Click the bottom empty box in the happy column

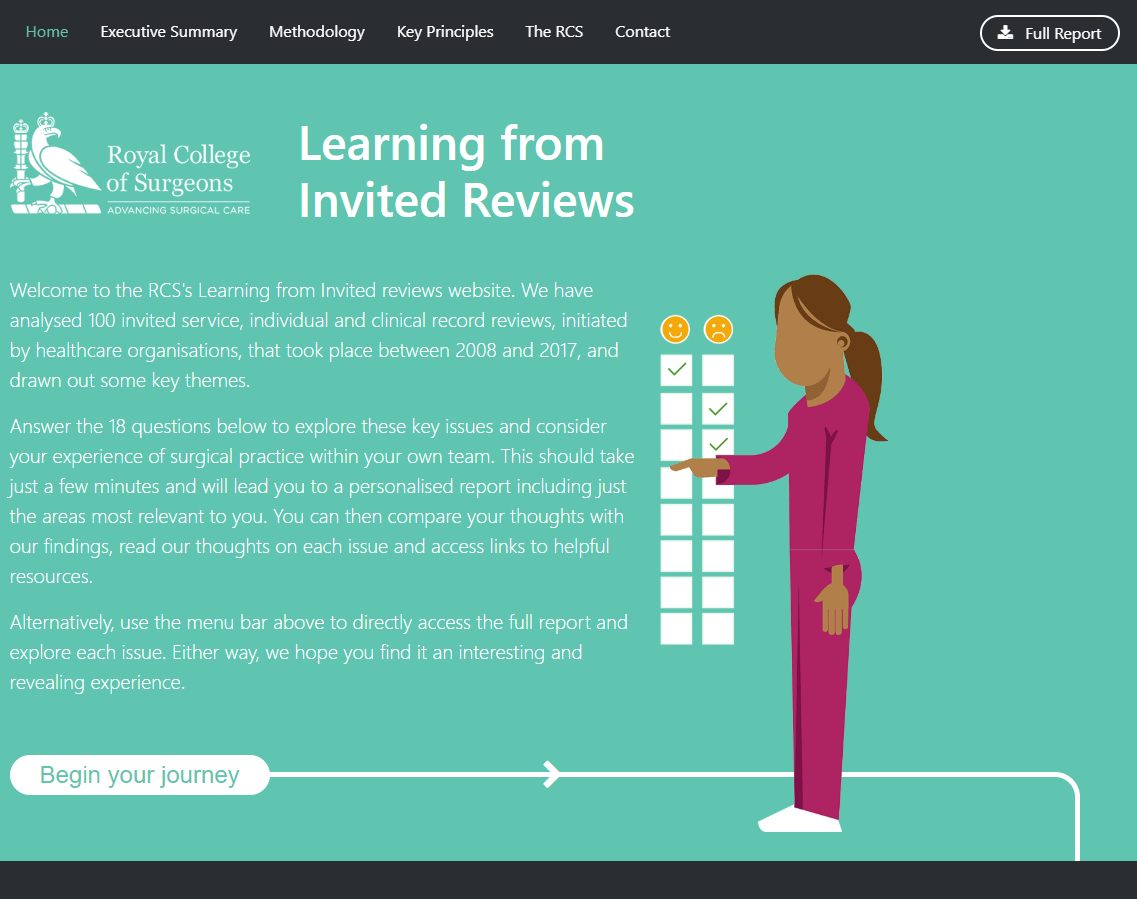coord(676,628)
